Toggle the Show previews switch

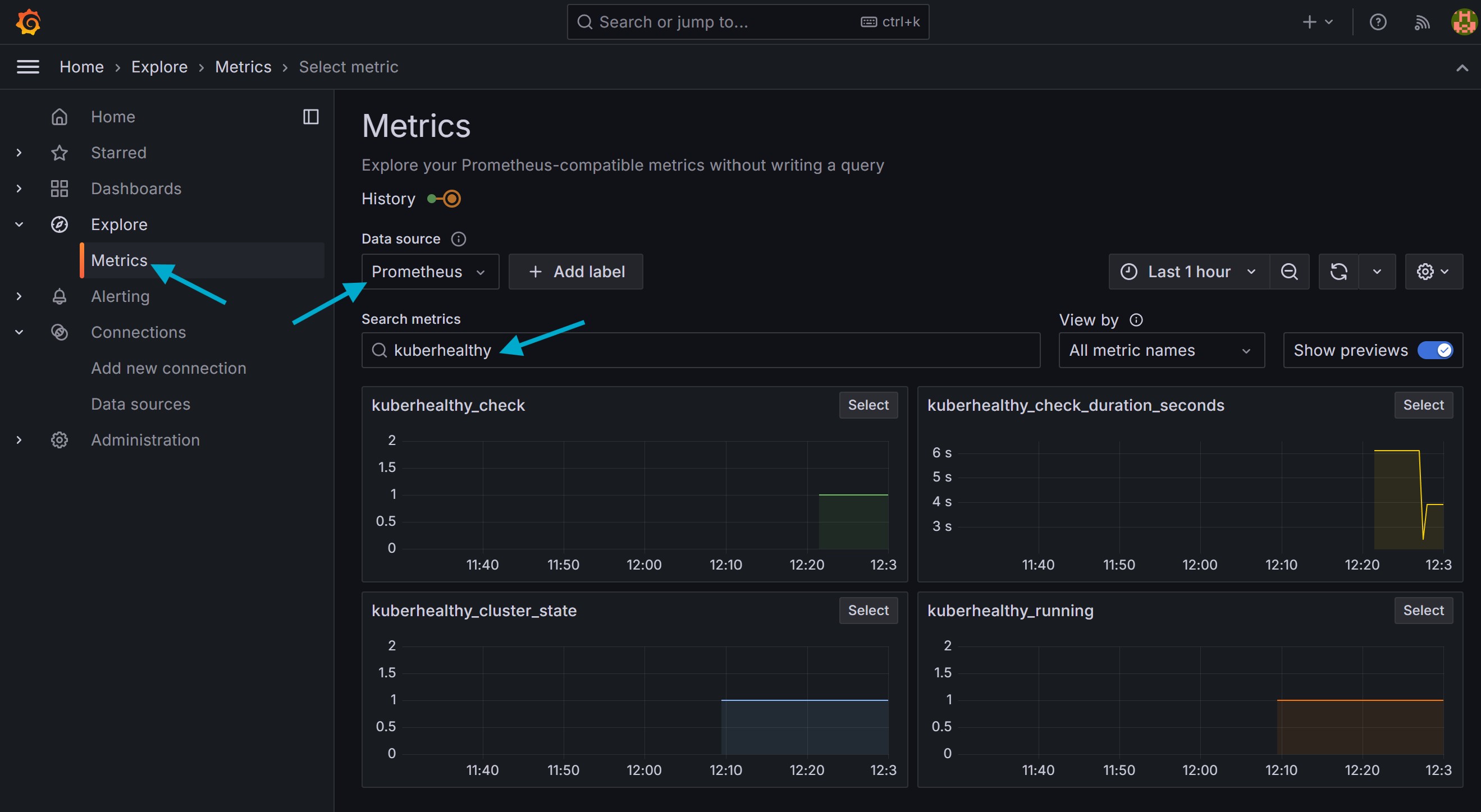point(1436,350)
